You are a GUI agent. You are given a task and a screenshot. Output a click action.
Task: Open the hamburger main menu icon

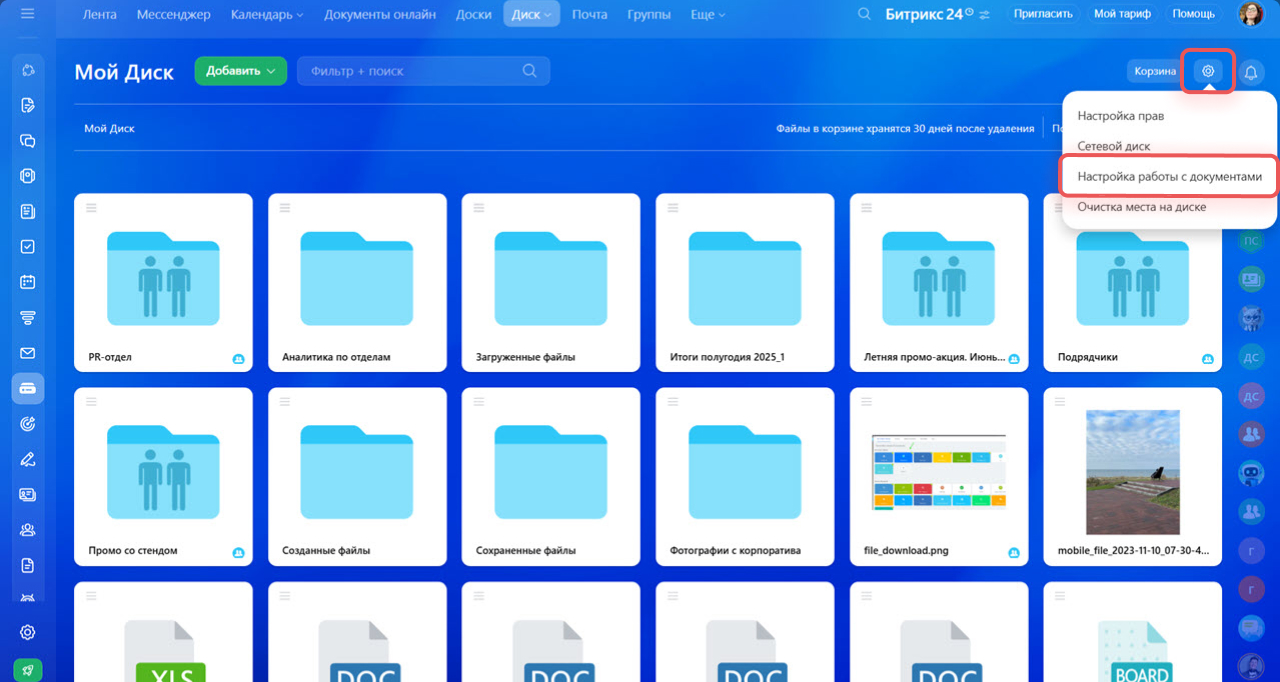[27, 14]
